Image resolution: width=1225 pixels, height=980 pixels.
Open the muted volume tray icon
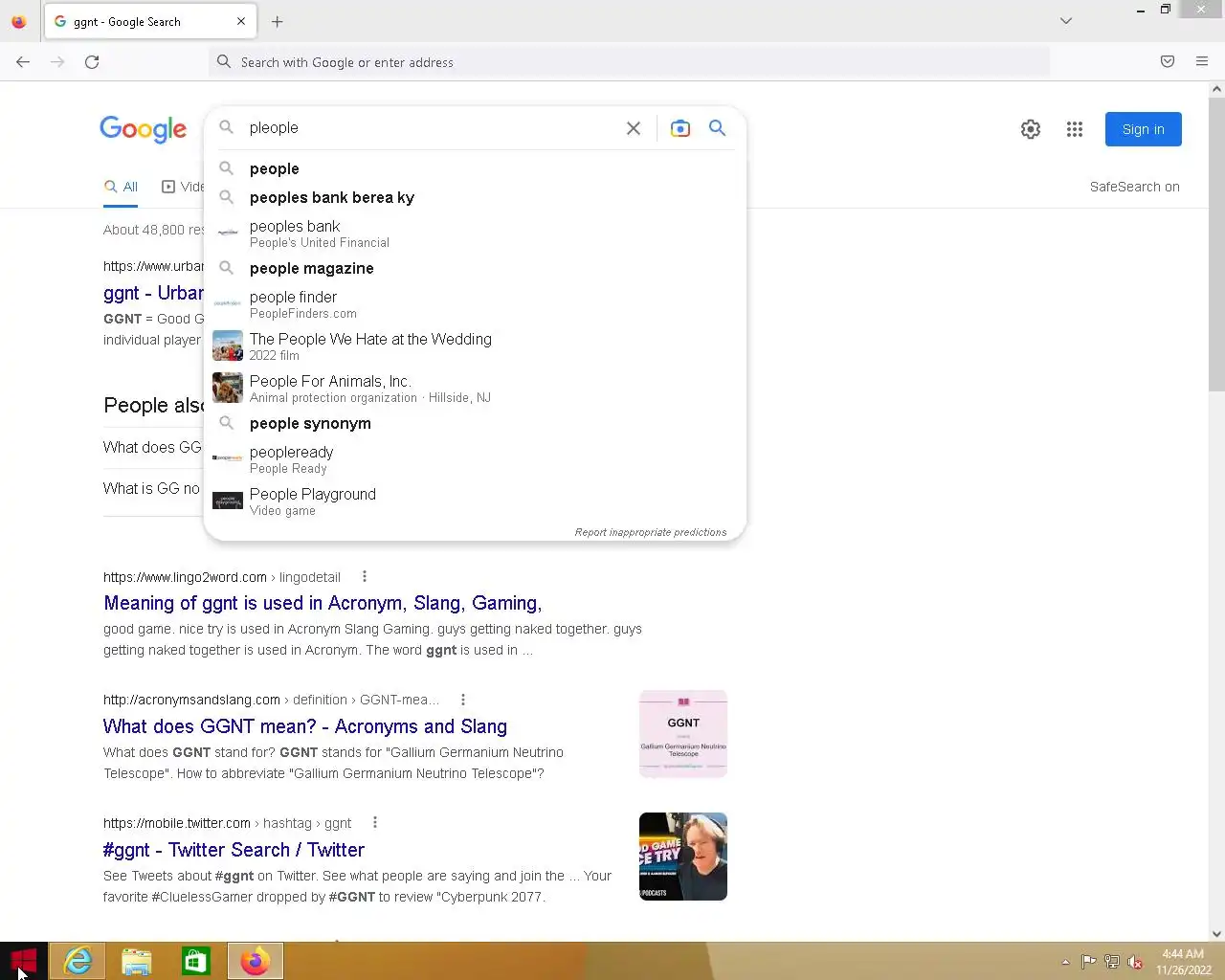1135,962
